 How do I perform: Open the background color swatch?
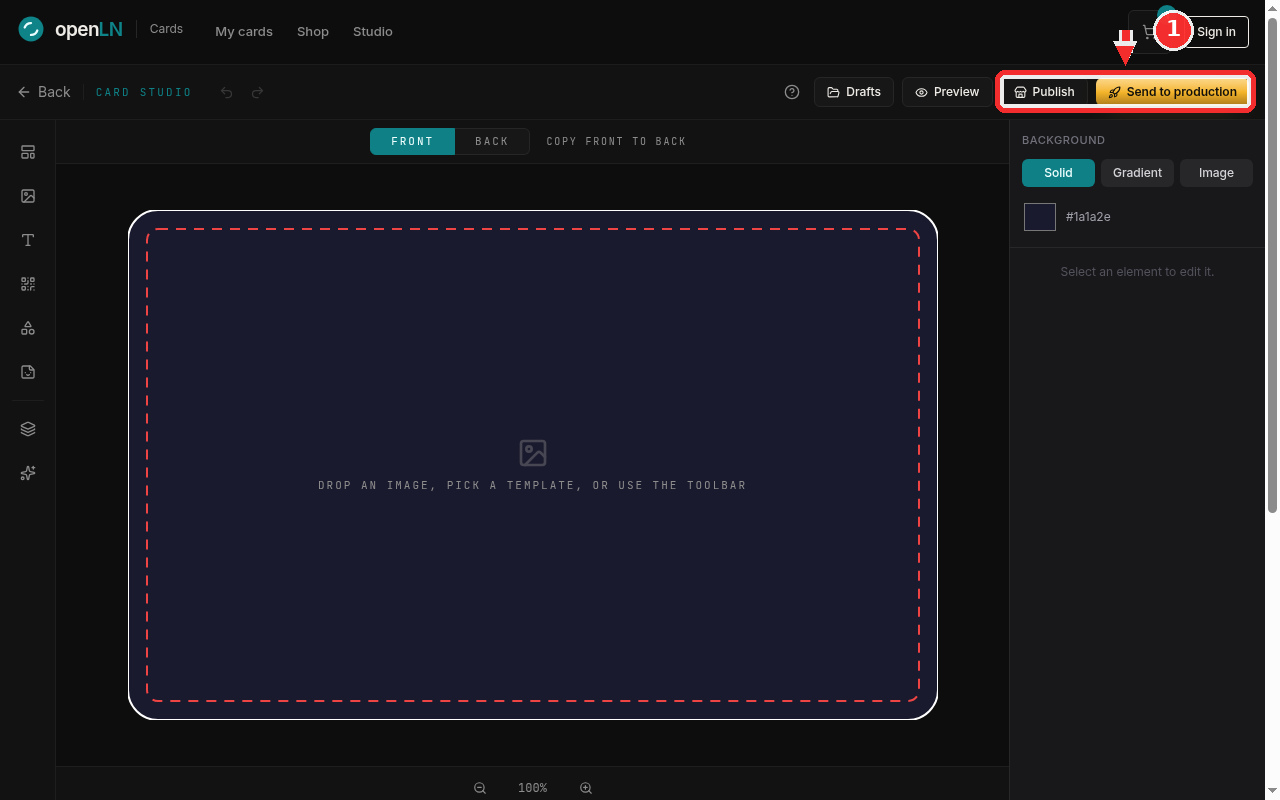(1040, 217)
